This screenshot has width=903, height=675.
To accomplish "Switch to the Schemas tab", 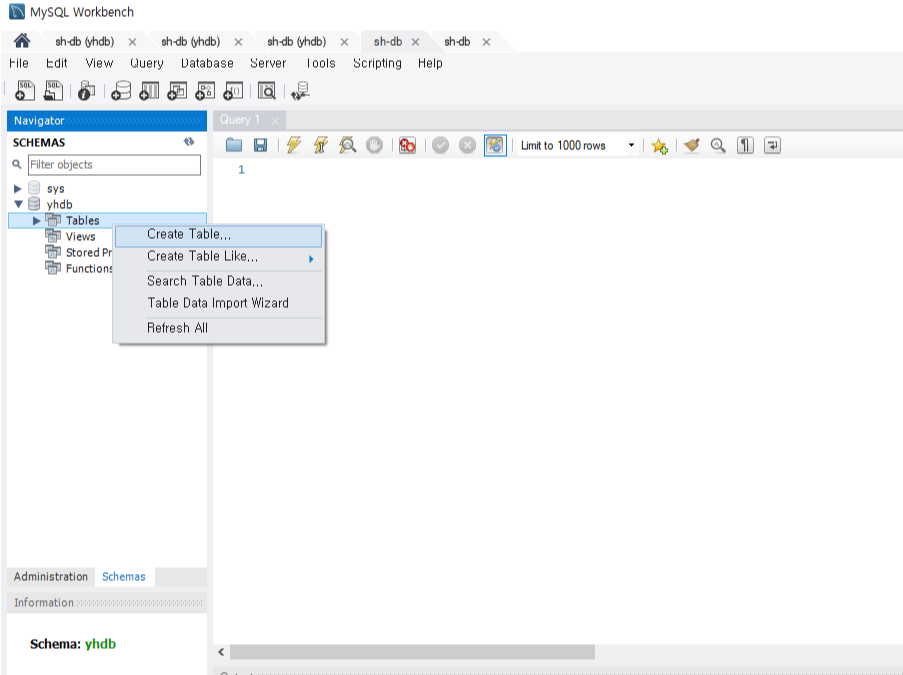I will click(x=124, y=577).
